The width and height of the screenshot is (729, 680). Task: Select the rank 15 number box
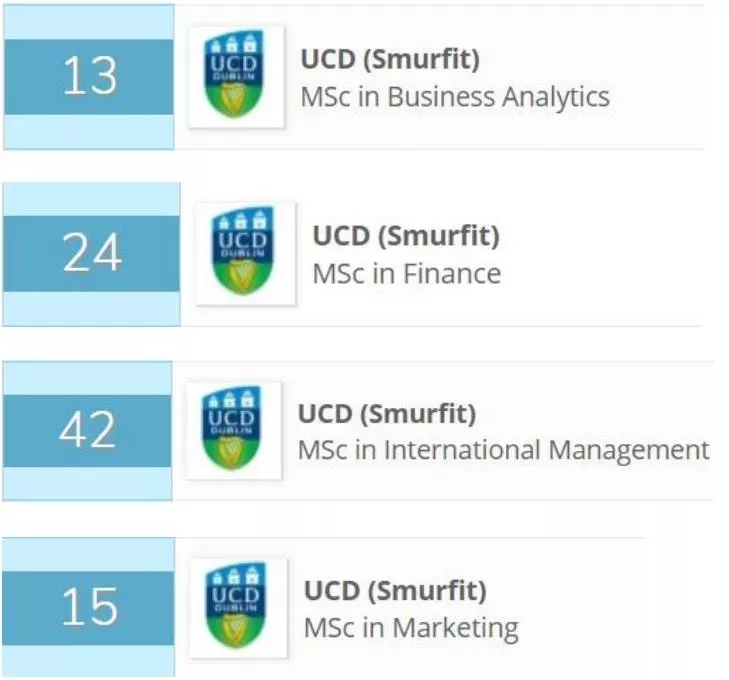pos(89,607)
